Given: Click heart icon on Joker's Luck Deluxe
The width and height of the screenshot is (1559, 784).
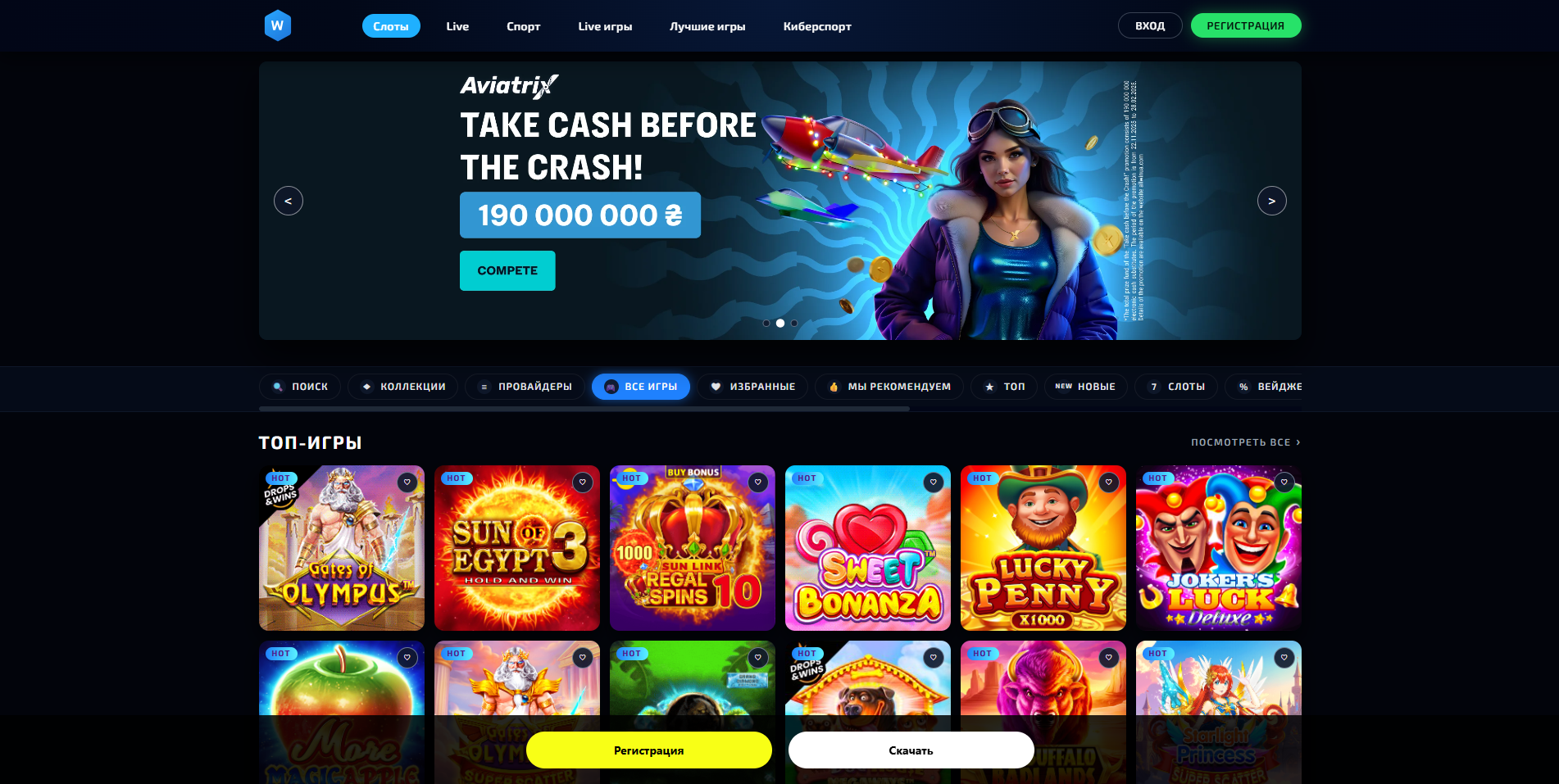Looking at the screenshot, I should 1284,483.
